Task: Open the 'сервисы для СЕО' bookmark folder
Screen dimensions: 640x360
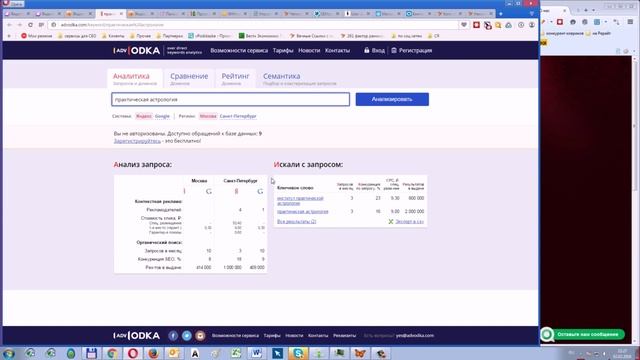Action: tap(77, 36)
